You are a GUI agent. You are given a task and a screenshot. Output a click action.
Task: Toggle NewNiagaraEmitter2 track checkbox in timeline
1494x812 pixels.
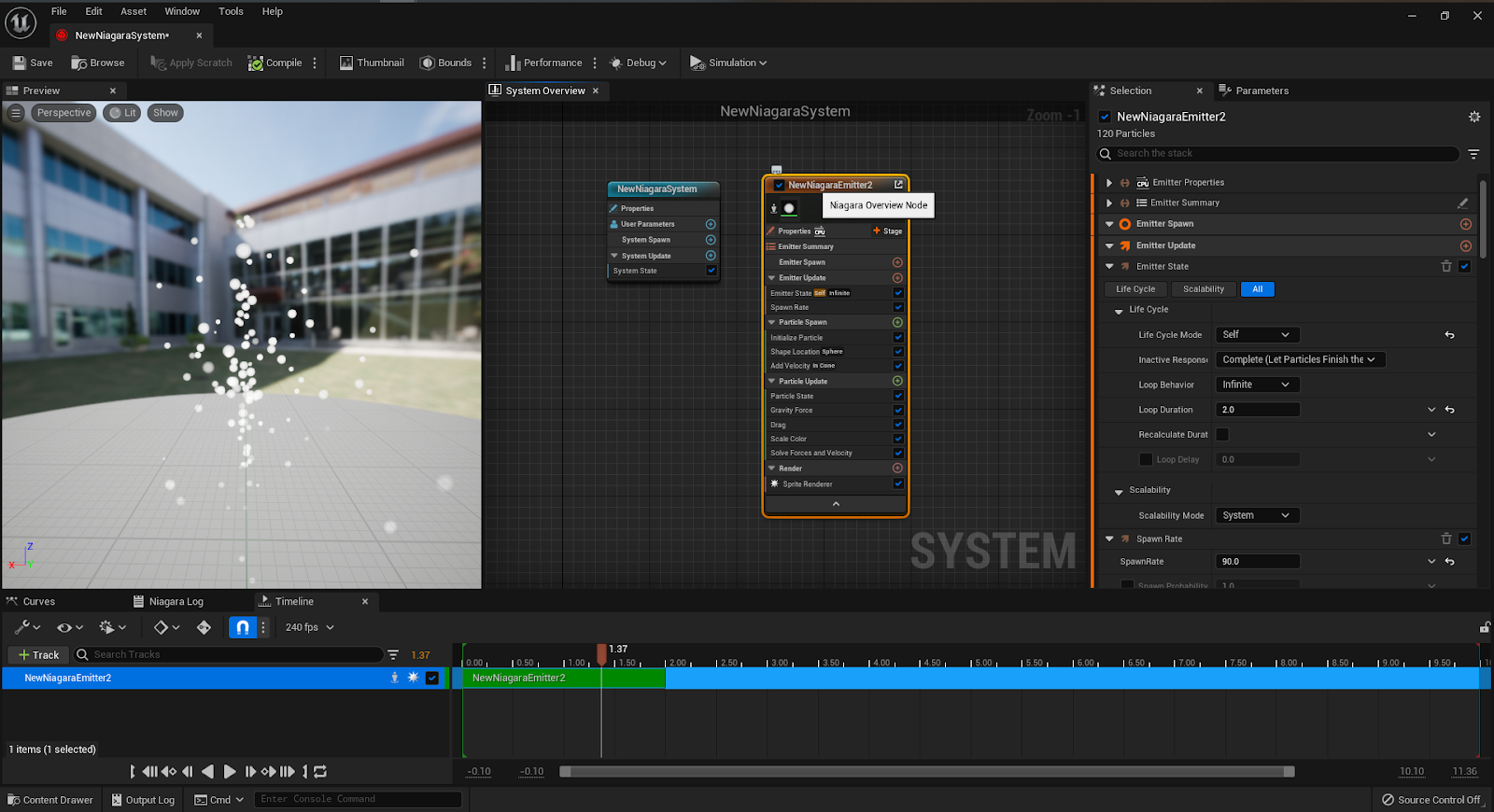431,679
